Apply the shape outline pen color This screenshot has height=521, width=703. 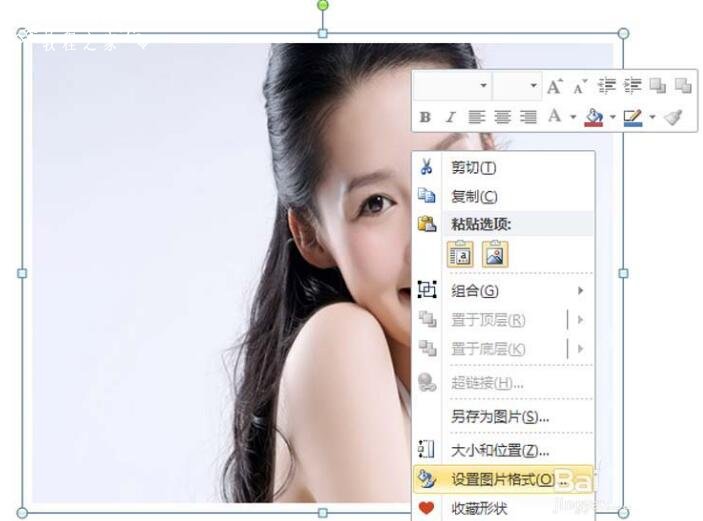[x=633, y=117]
